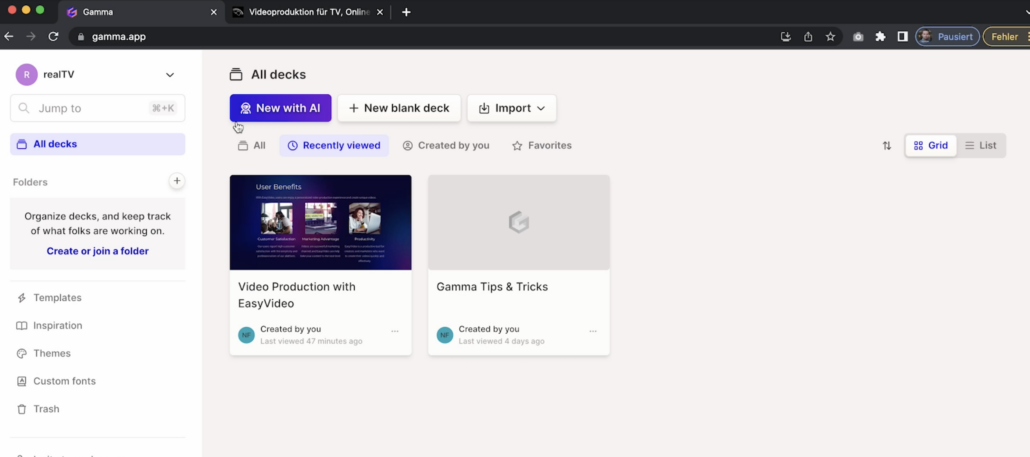The height and width of the screenshot is (457, 1030).
Task: Reload the page with the refresh icon
Action: (53, 37)
